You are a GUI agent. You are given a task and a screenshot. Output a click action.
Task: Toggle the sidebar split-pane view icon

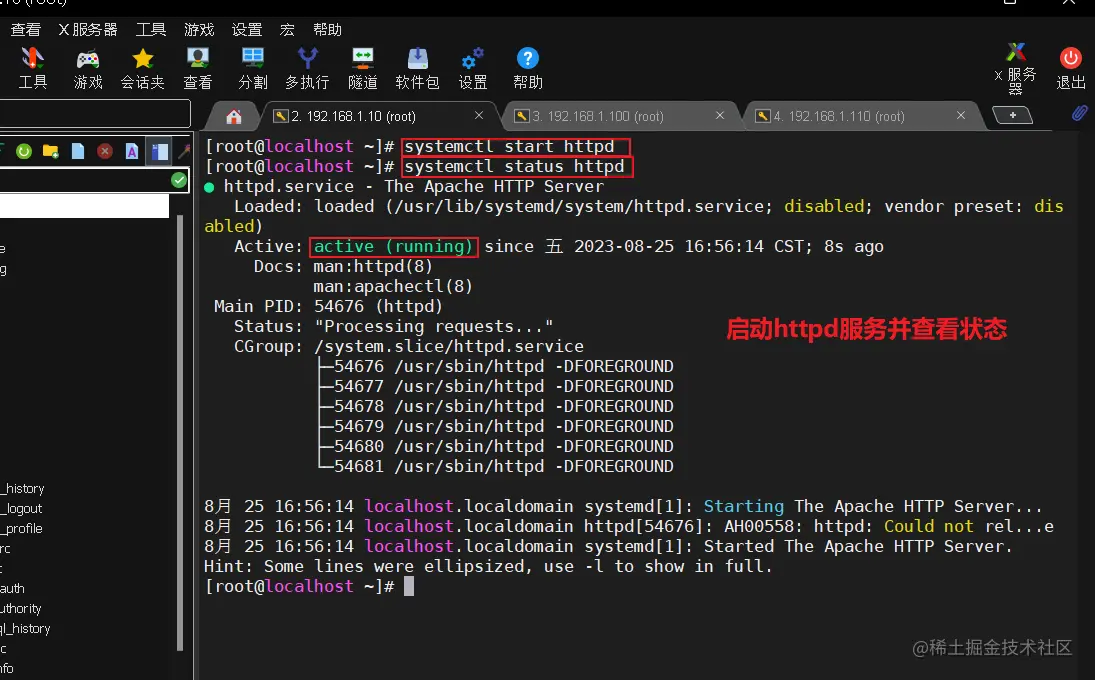[x=159, y=151]
